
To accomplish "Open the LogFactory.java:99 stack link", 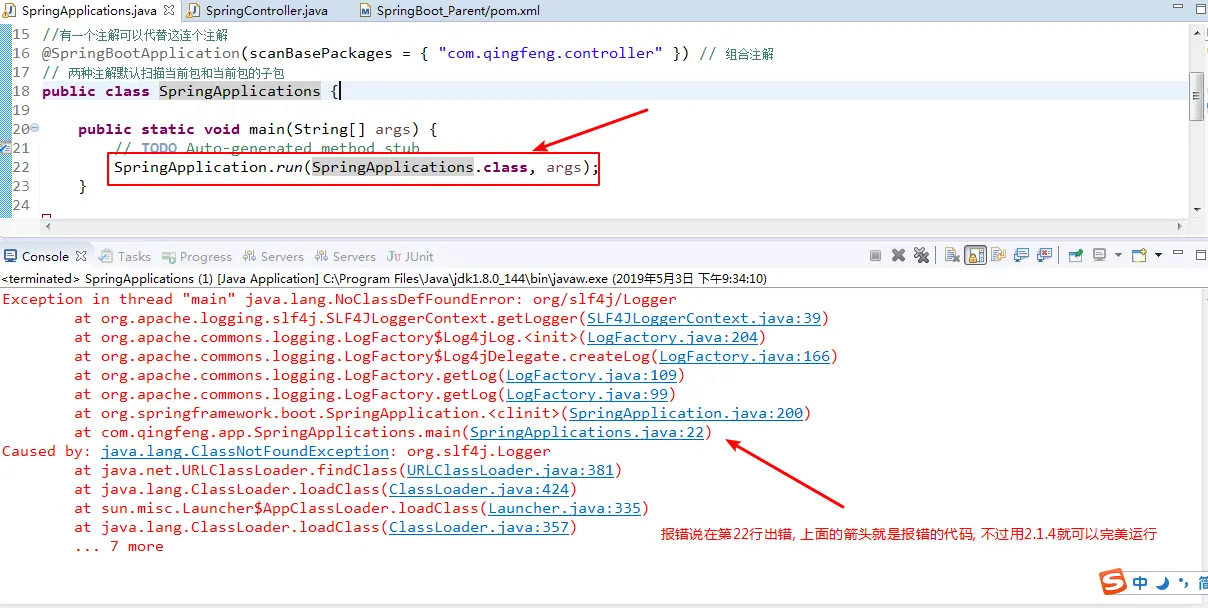I will pyautogui.click(x=587, y=394).
